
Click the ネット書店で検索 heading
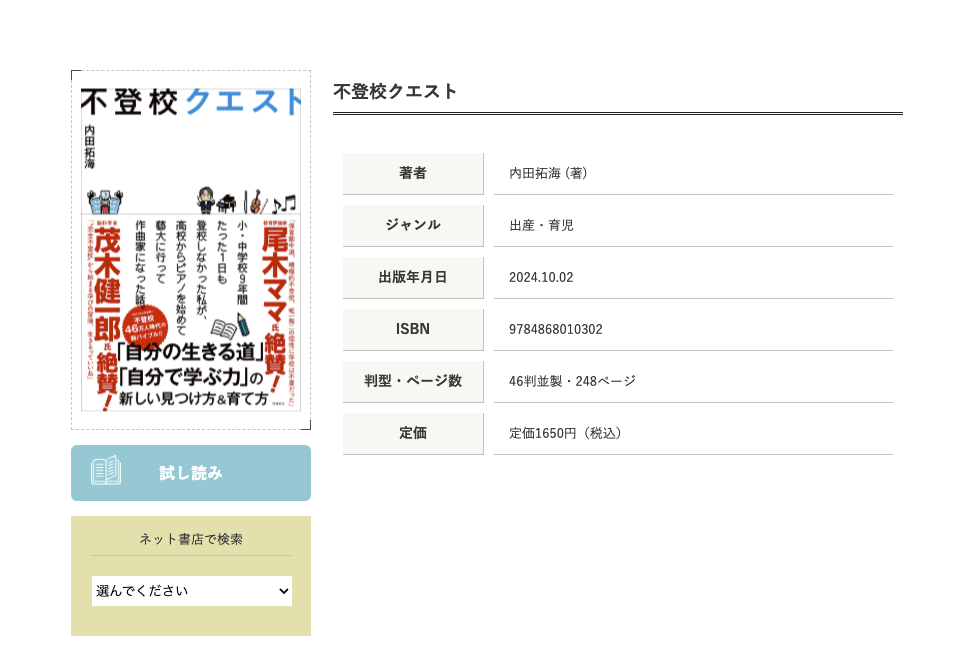click(191, 540)
